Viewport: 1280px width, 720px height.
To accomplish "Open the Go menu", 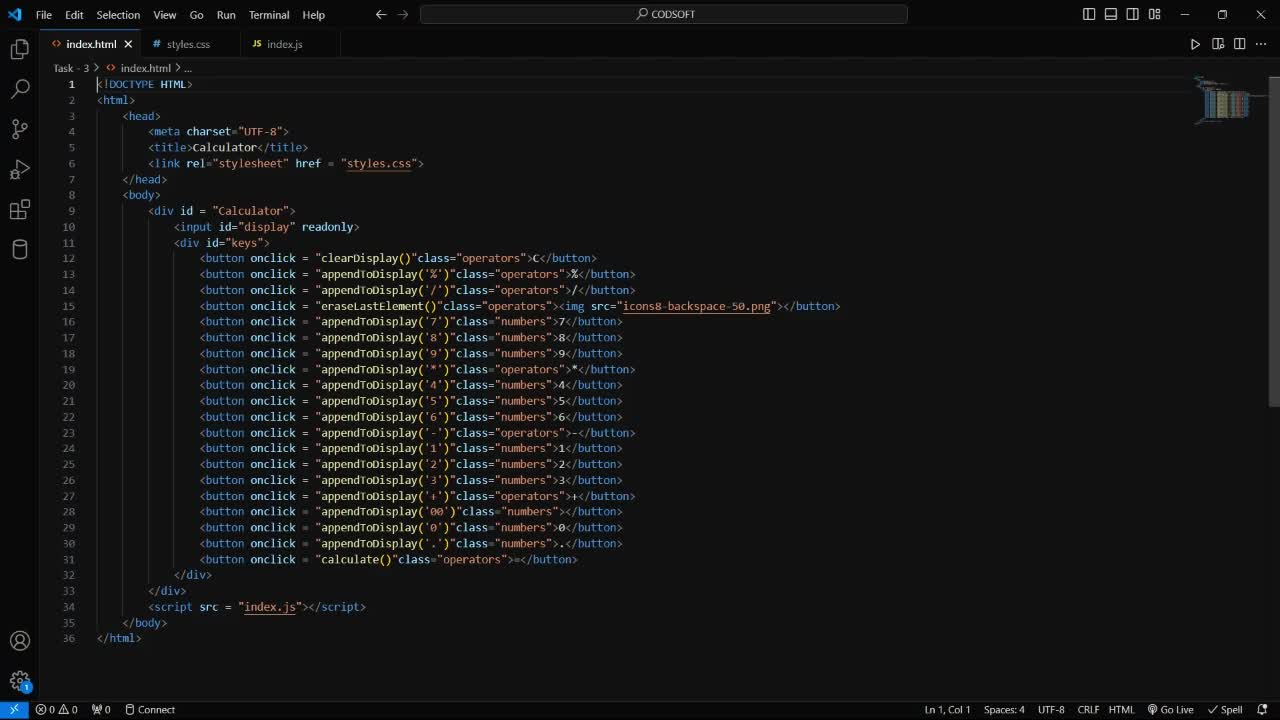I will pyautogui.click(x=196, y=15).
